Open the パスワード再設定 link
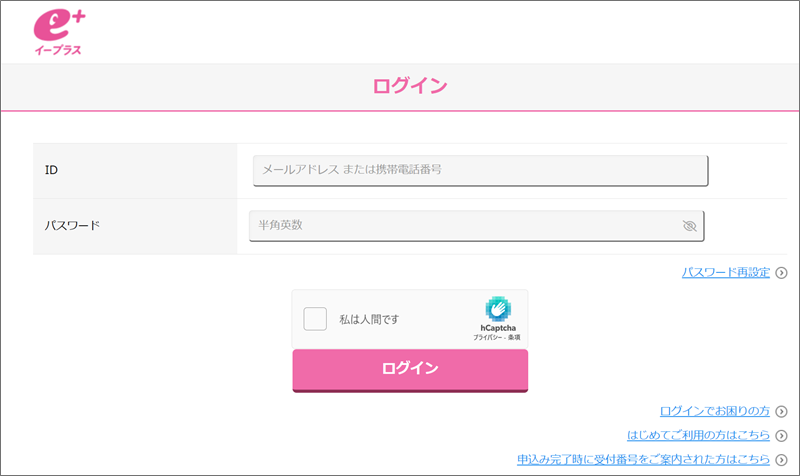 [726, 272]
